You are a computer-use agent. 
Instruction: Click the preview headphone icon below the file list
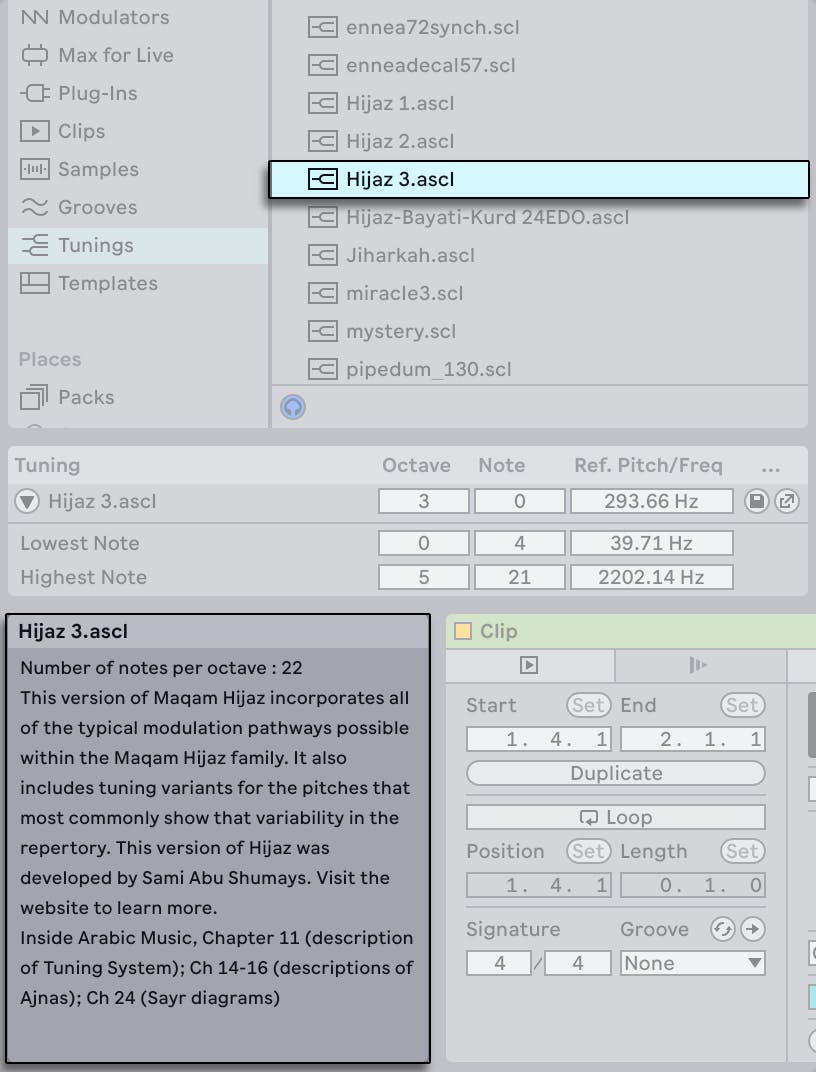[x=292, y=406]
